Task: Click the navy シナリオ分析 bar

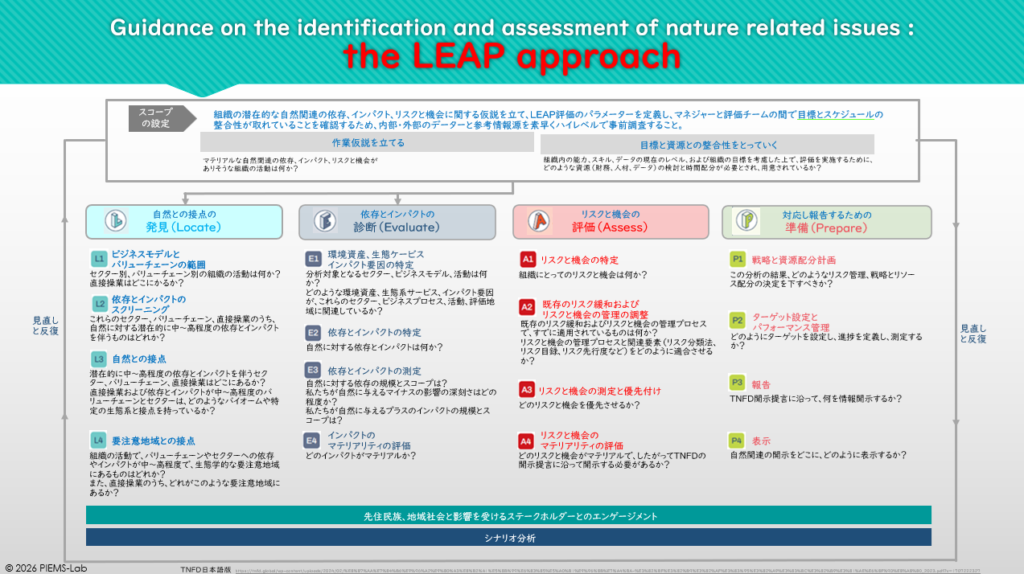Action: coord(509,538)
